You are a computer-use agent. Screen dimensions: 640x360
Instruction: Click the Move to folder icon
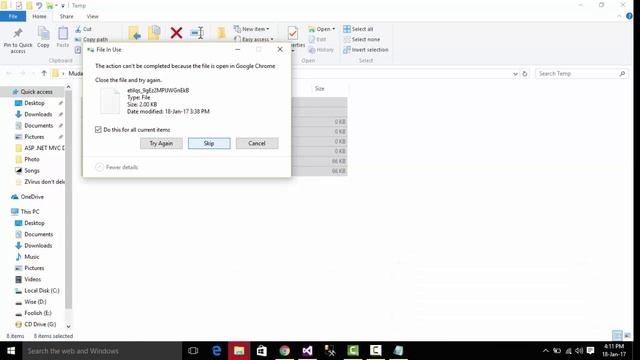click(134, 33)
